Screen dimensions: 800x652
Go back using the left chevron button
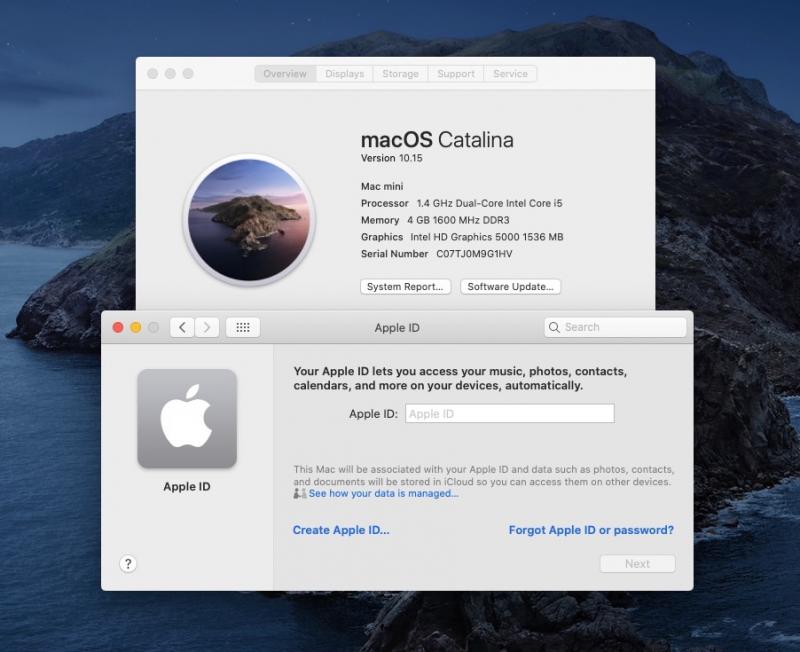coord(182,328)
